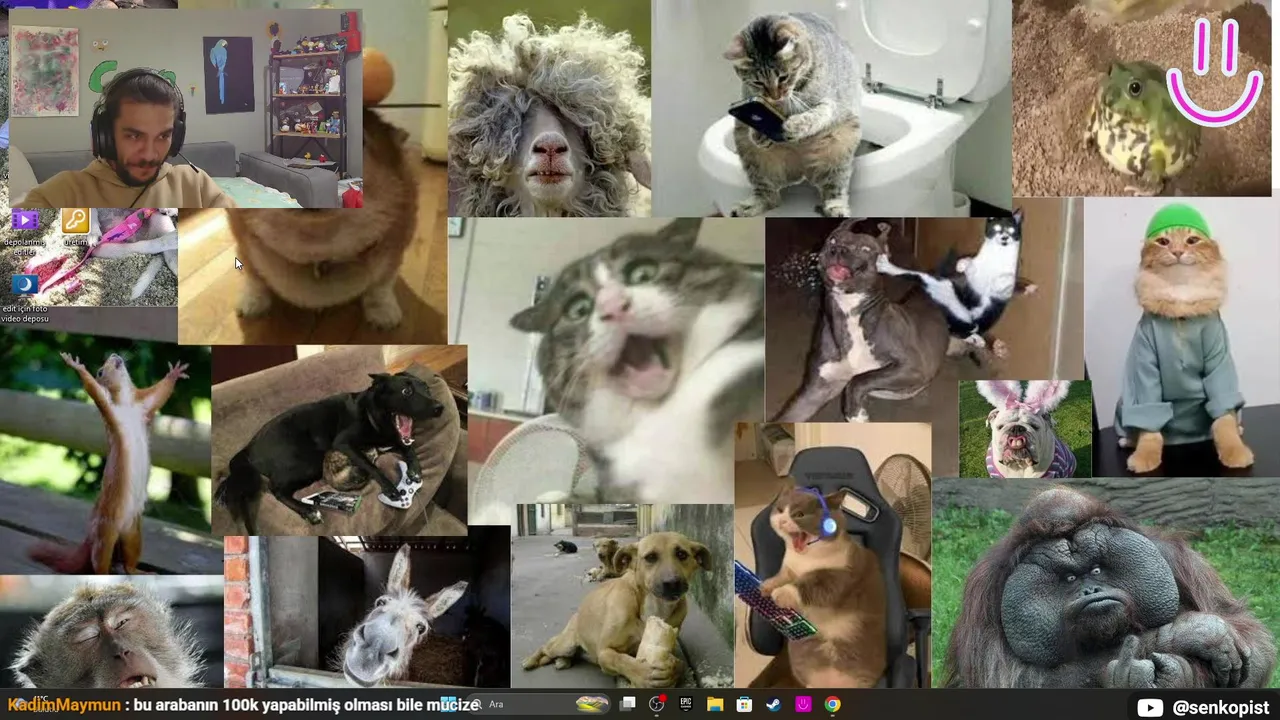Image resolution: width=1280 pixels, height=720 pixels.
Task: Click the YouTube logo beside @senkopist
Action: pos(1150,708)
